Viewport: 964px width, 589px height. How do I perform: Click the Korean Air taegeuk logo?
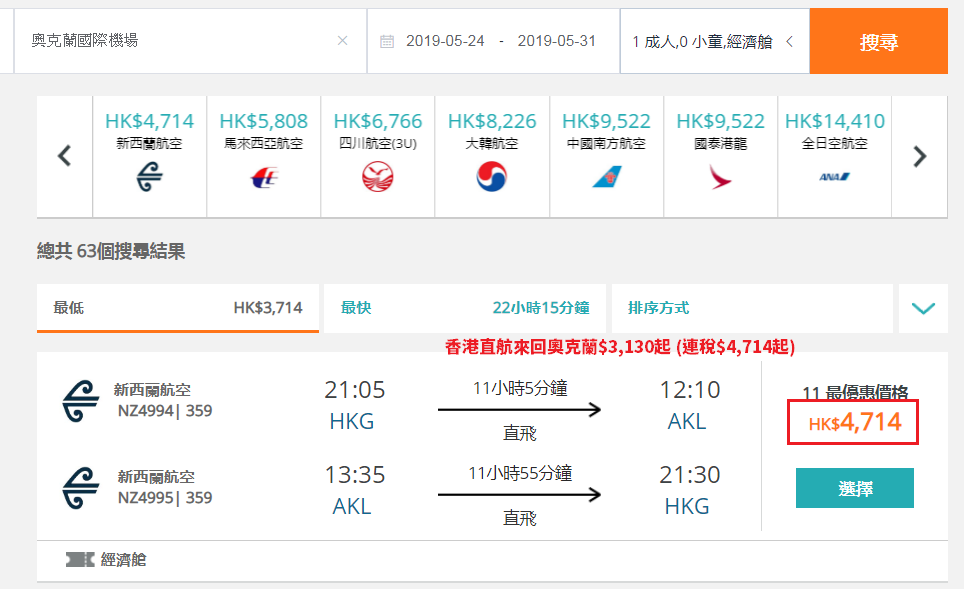point(492,176)
